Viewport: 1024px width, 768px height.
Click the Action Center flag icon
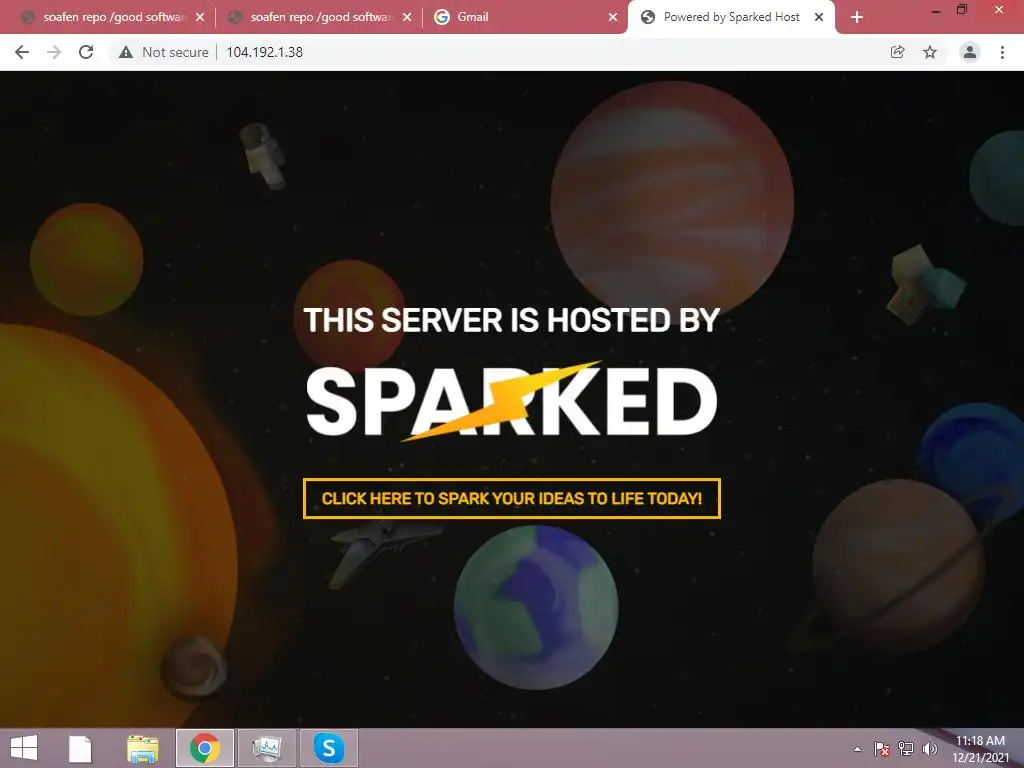click(x=882, y=749)
